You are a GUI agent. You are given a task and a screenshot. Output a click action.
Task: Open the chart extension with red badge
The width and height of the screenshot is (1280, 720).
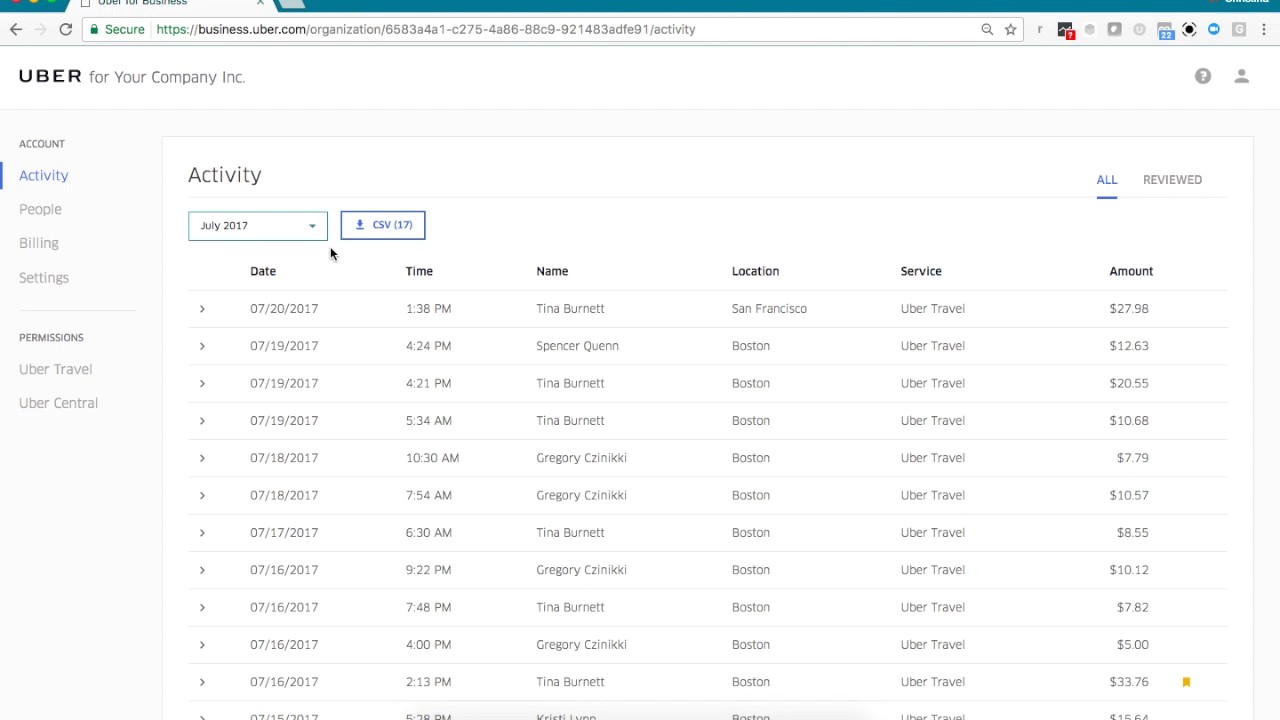1065,30
